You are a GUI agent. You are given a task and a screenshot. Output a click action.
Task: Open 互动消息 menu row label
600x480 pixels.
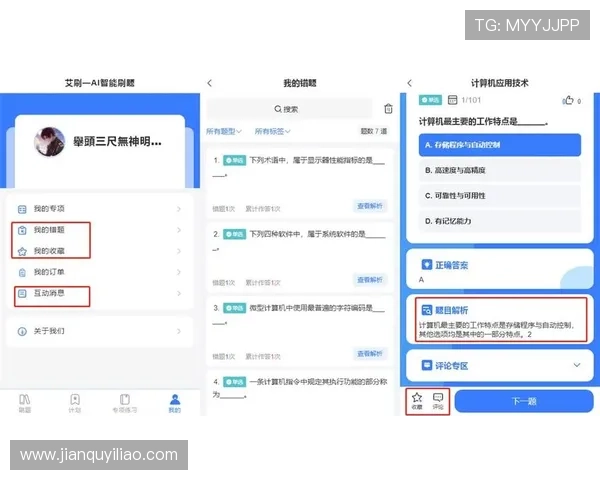pos(49,293)
